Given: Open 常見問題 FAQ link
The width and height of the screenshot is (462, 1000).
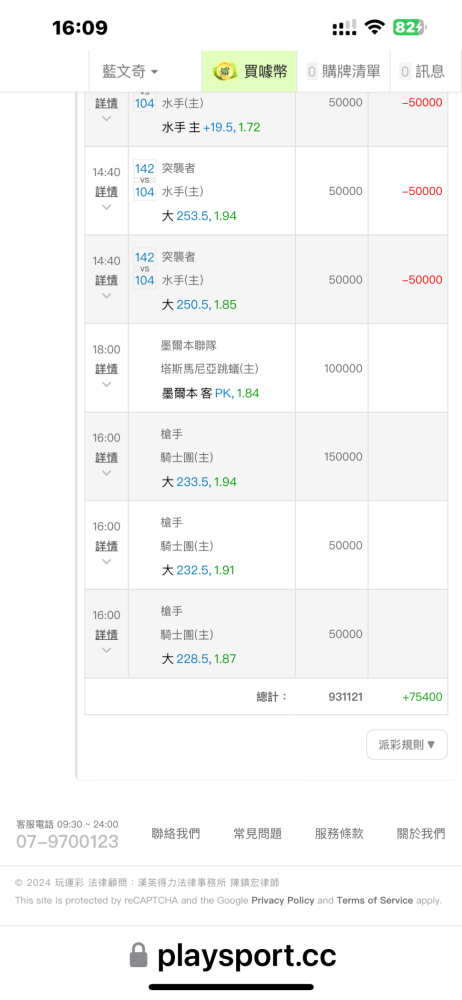Looking at the screenshot, I should (x=258, y=834).
